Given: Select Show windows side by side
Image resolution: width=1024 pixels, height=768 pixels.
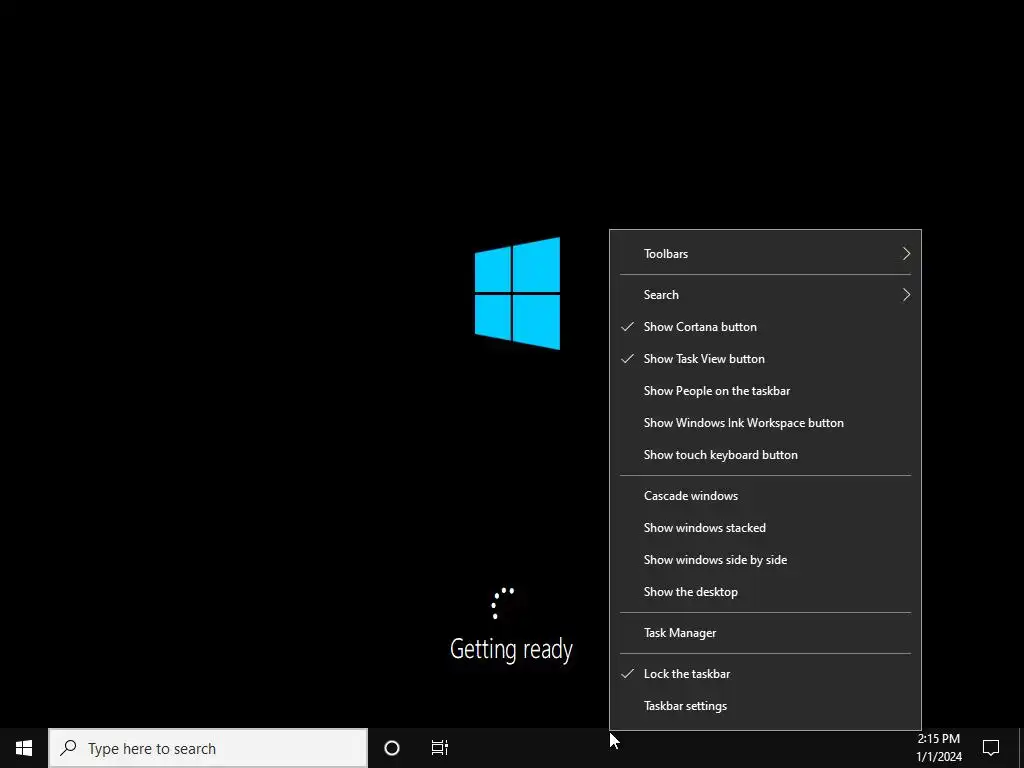Looking at the screenshot, I should click(x=765, y=560).
